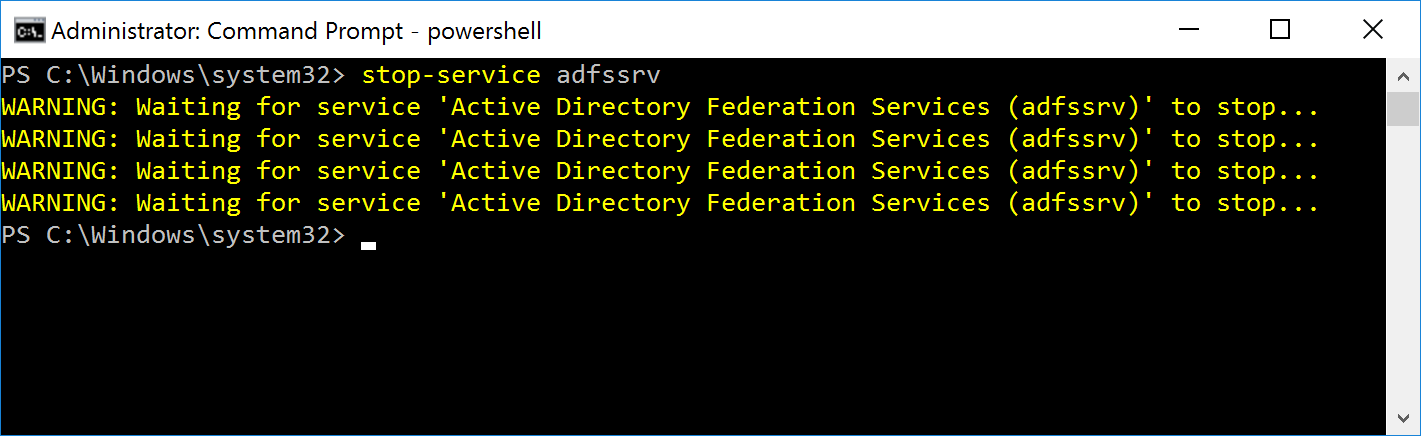
Task: Minimize the Command Prompt window
Action: click(1188, 30)
